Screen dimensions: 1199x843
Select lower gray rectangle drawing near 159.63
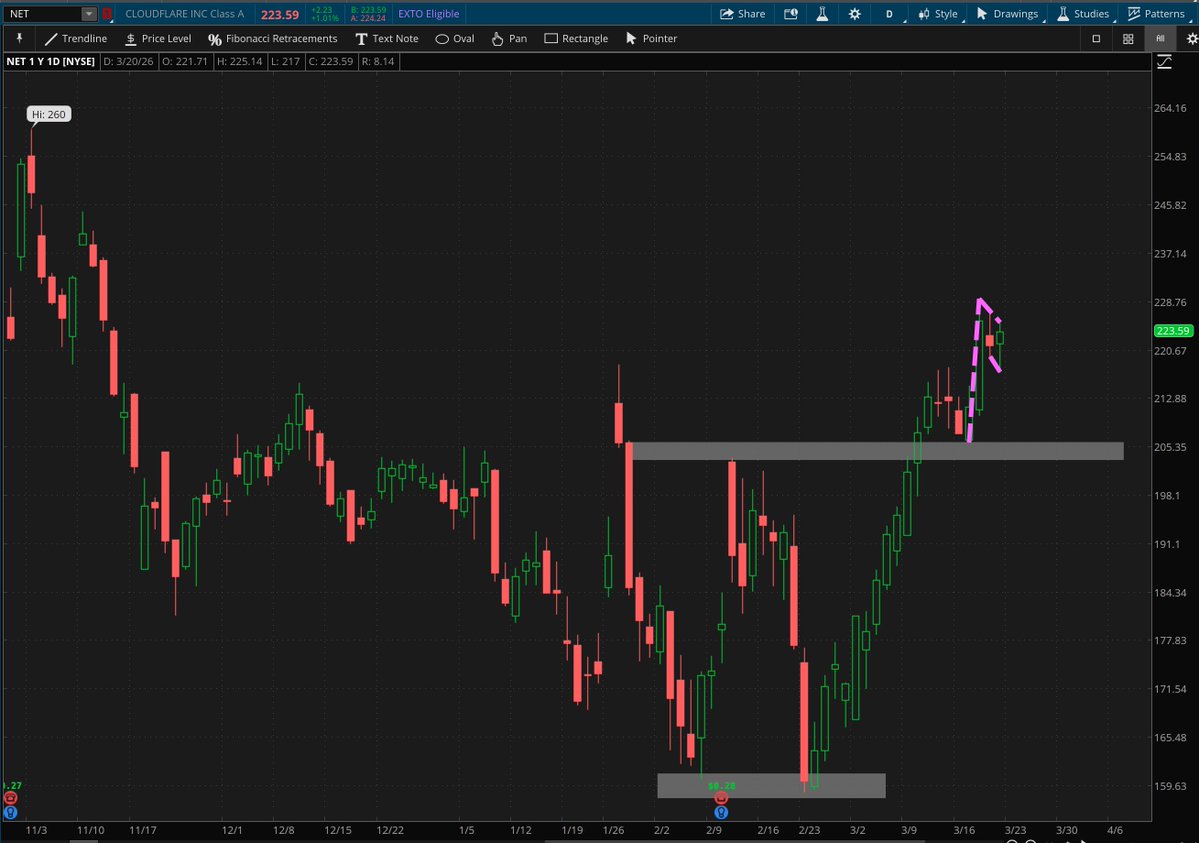click(771, 786)
